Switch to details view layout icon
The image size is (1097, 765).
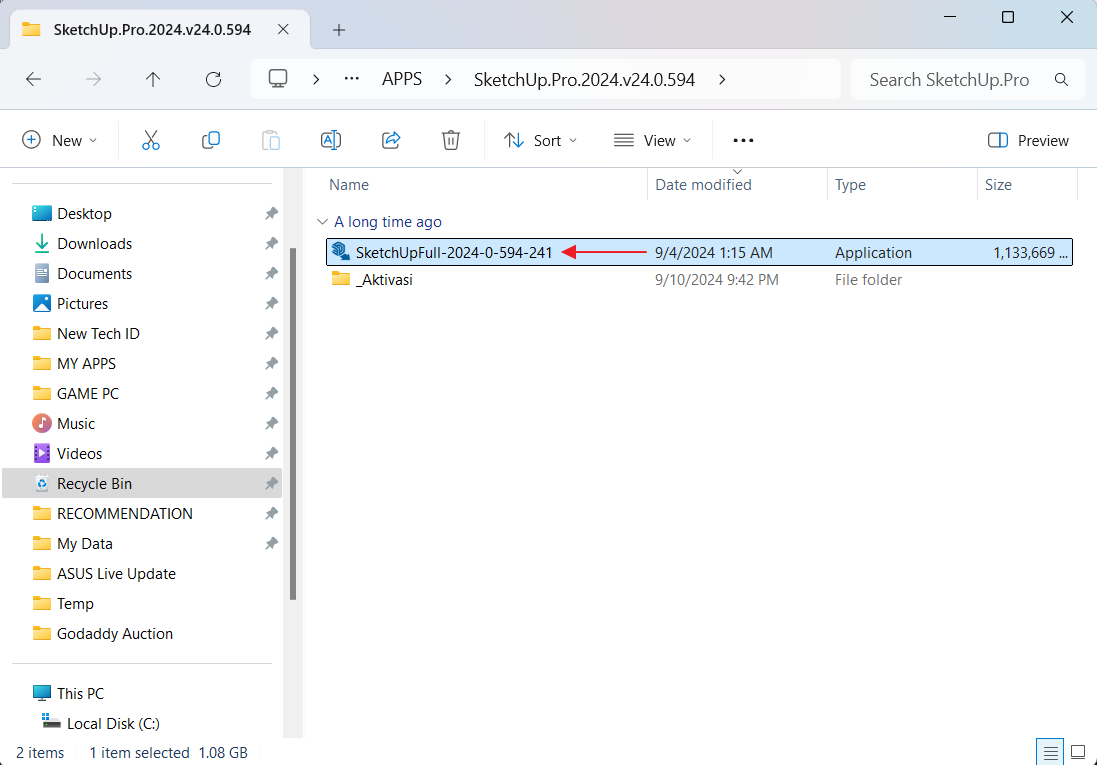point(1050,752)
